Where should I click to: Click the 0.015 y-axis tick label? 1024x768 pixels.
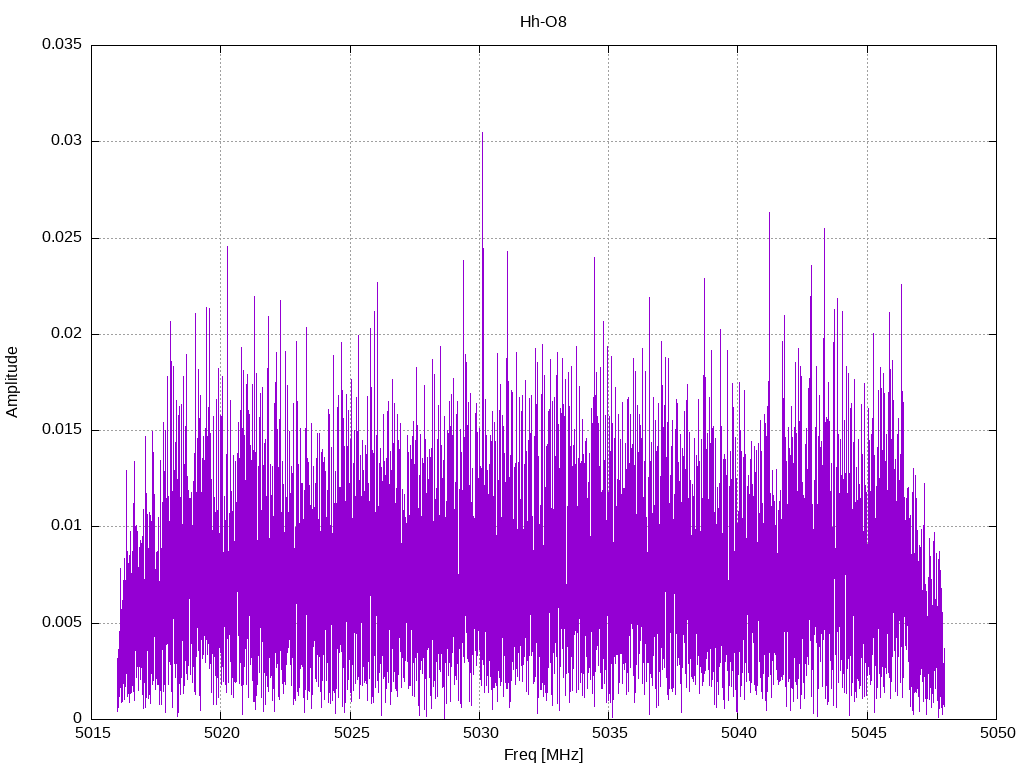[x=61, y=430]
